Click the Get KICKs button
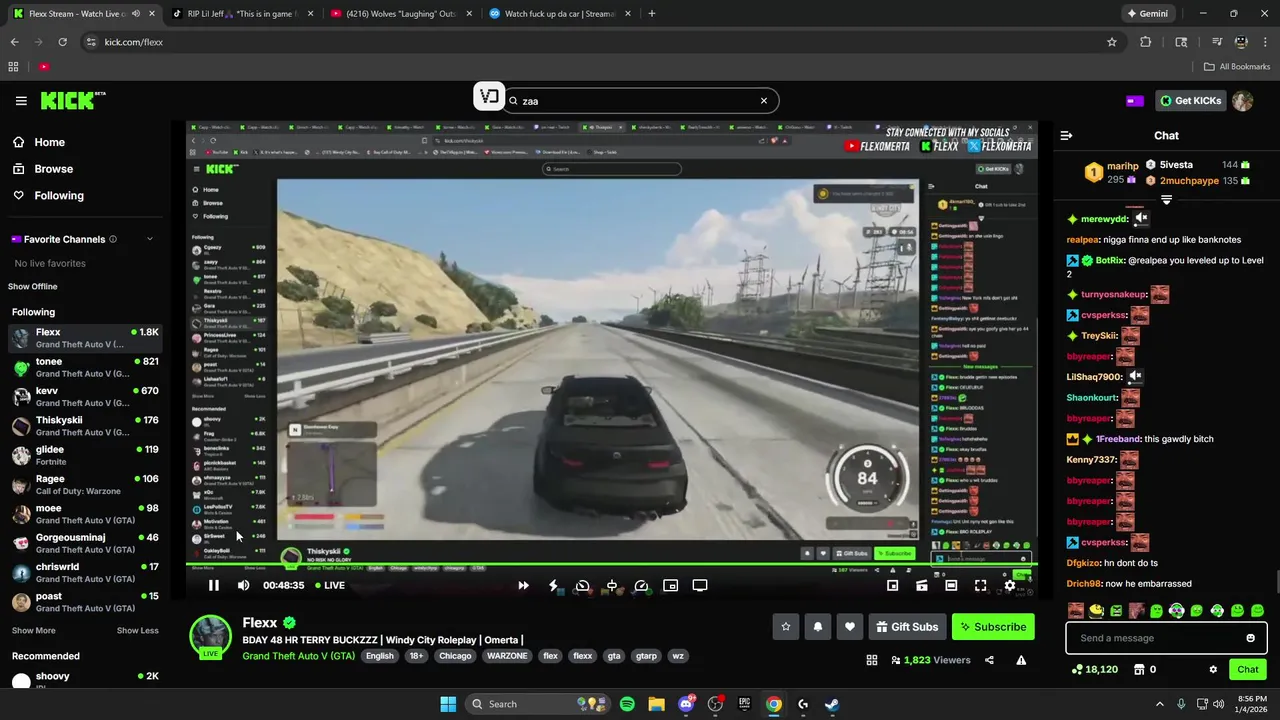 [x=1190, y=101]
